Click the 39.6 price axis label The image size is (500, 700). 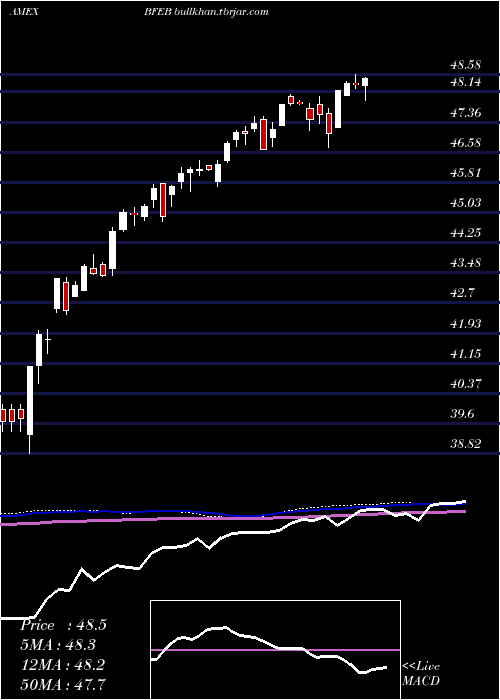[x=462, y=414]
